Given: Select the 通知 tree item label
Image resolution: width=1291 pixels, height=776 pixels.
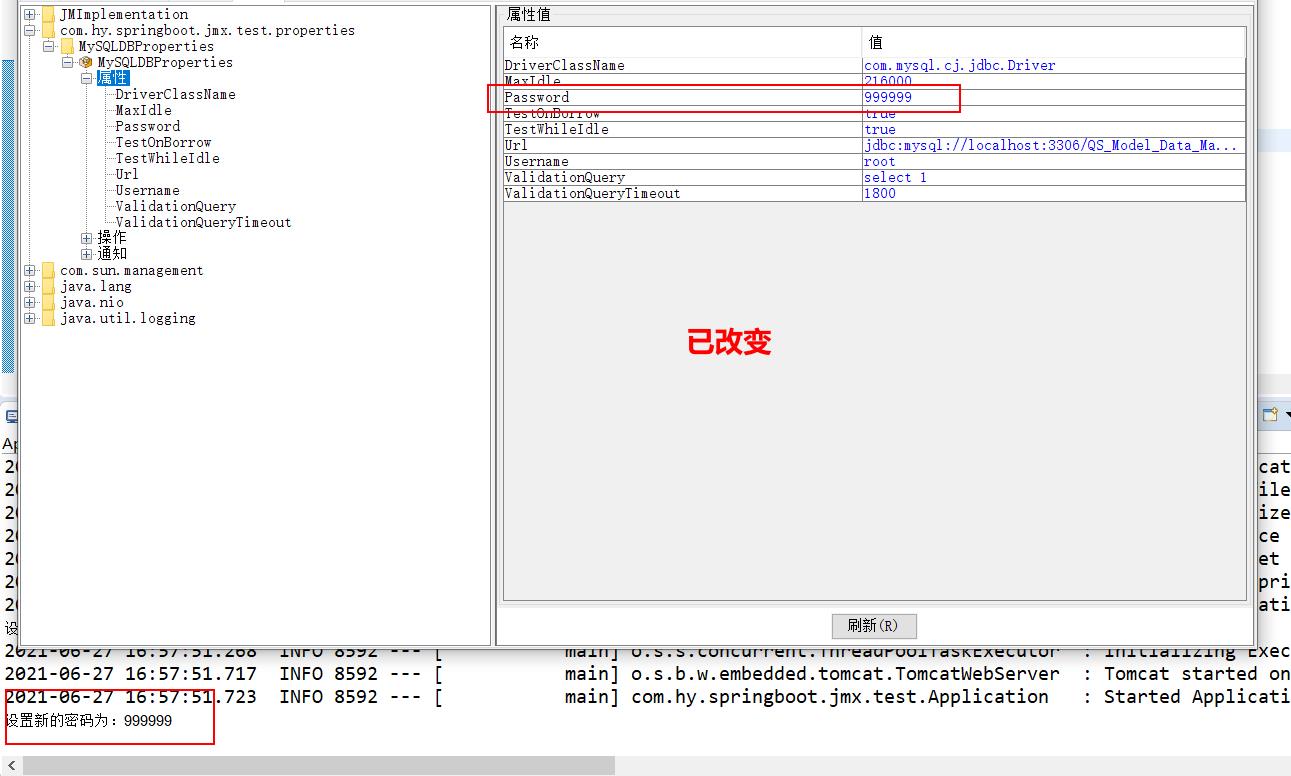Looking at the screenshot, I should [112, 254].
